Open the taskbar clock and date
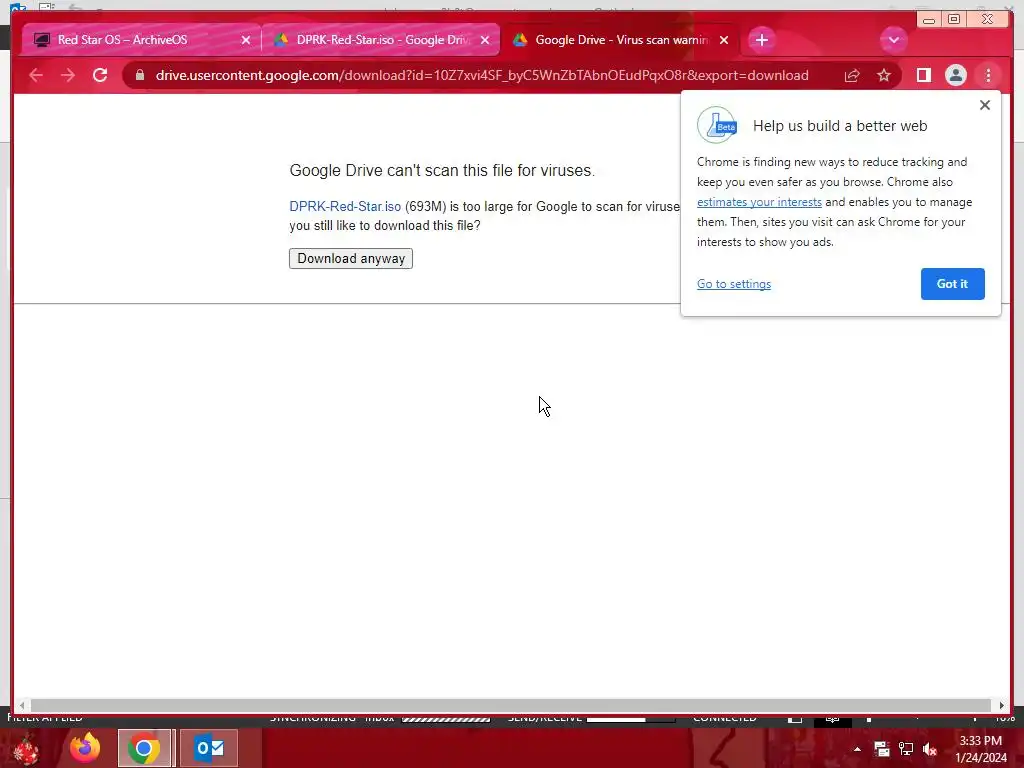 click(x=981, y=749)
